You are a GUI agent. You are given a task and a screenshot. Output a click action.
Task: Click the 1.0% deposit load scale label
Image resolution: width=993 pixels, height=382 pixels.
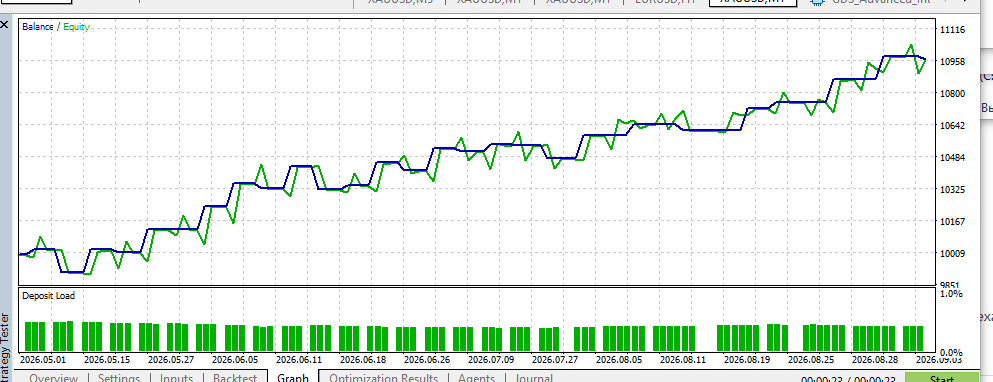click(x=952, y=294)
